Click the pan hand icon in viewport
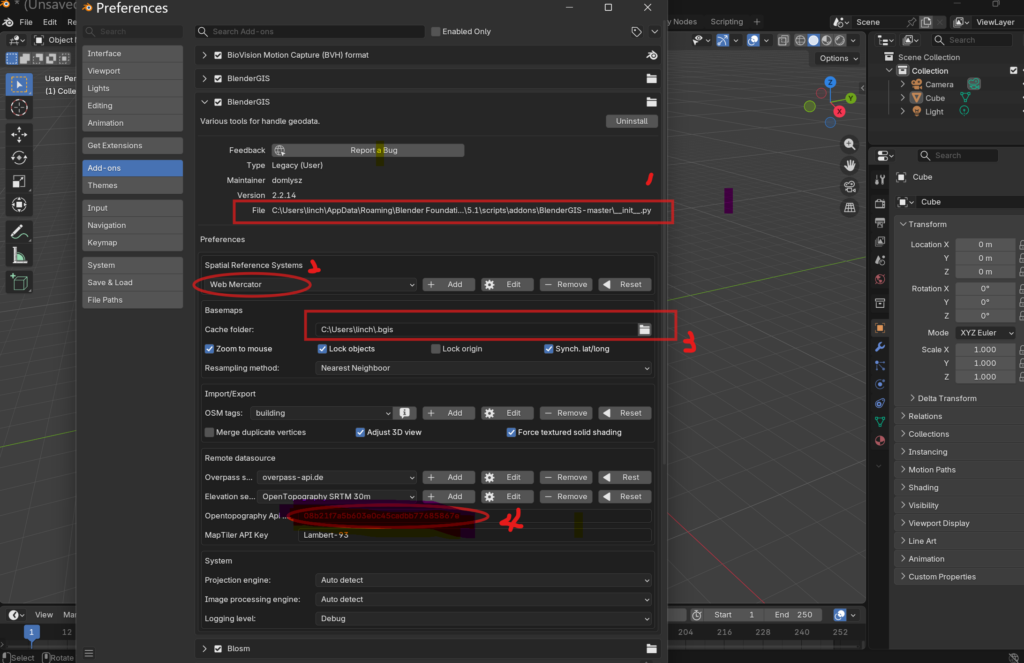 point(850,165)
